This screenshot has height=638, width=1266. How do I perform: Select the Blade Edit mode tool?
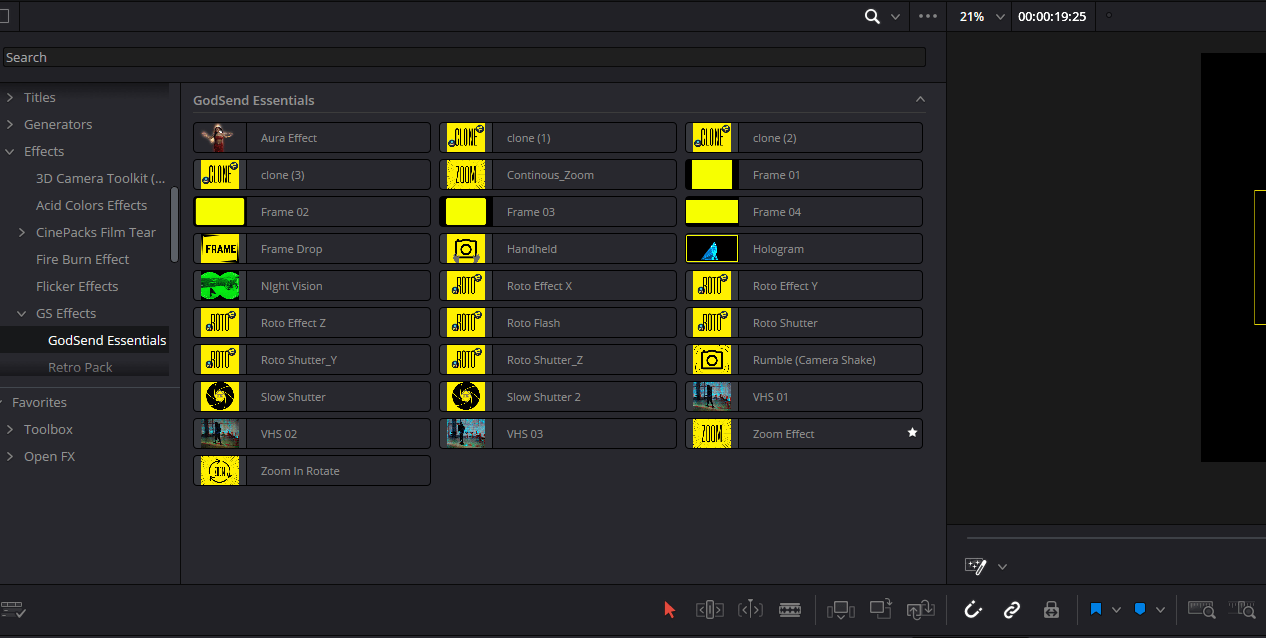point(790,609)
